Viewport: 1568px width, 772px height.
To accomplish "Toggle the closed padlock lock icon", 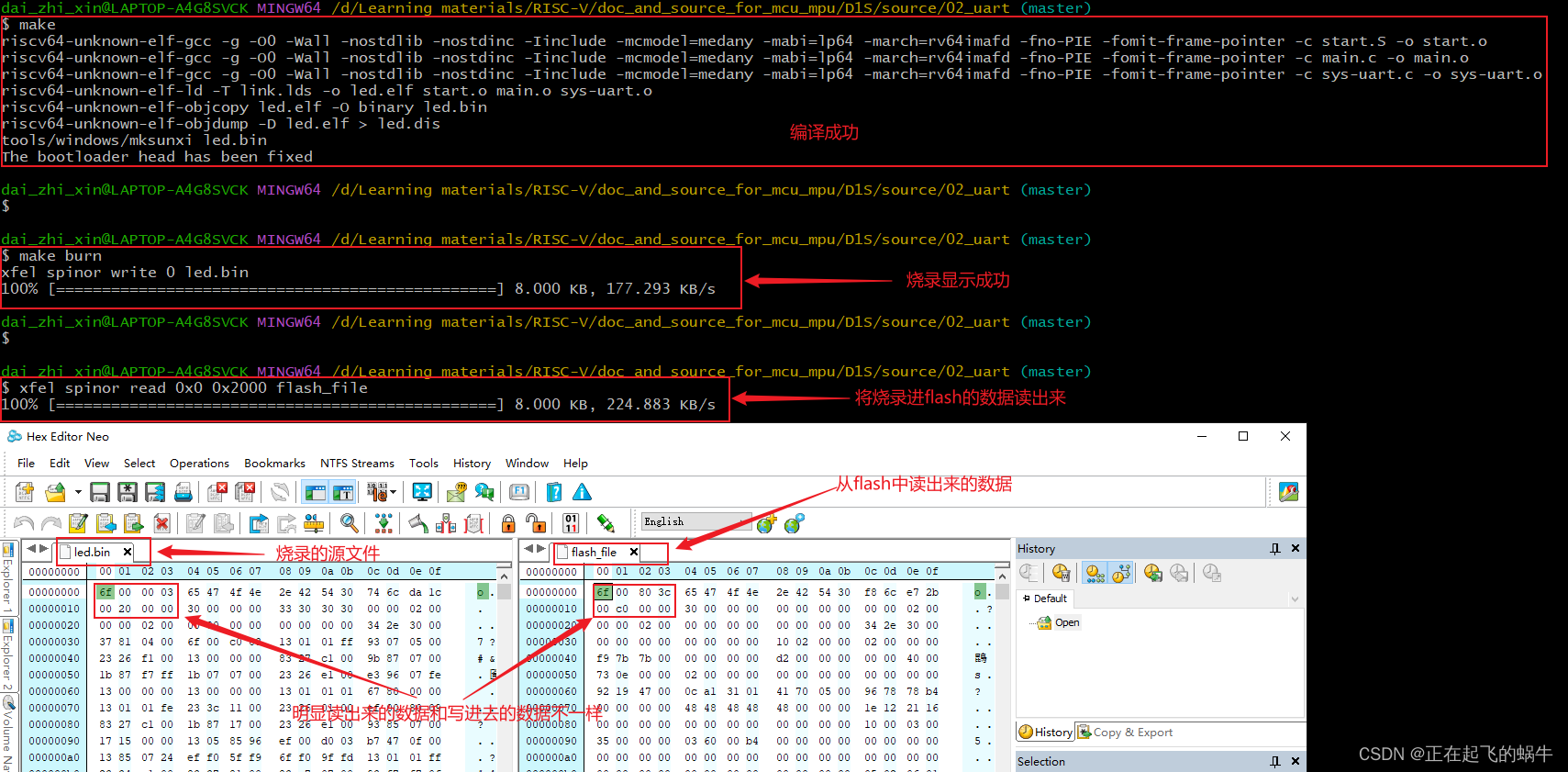I will [508, 523].
